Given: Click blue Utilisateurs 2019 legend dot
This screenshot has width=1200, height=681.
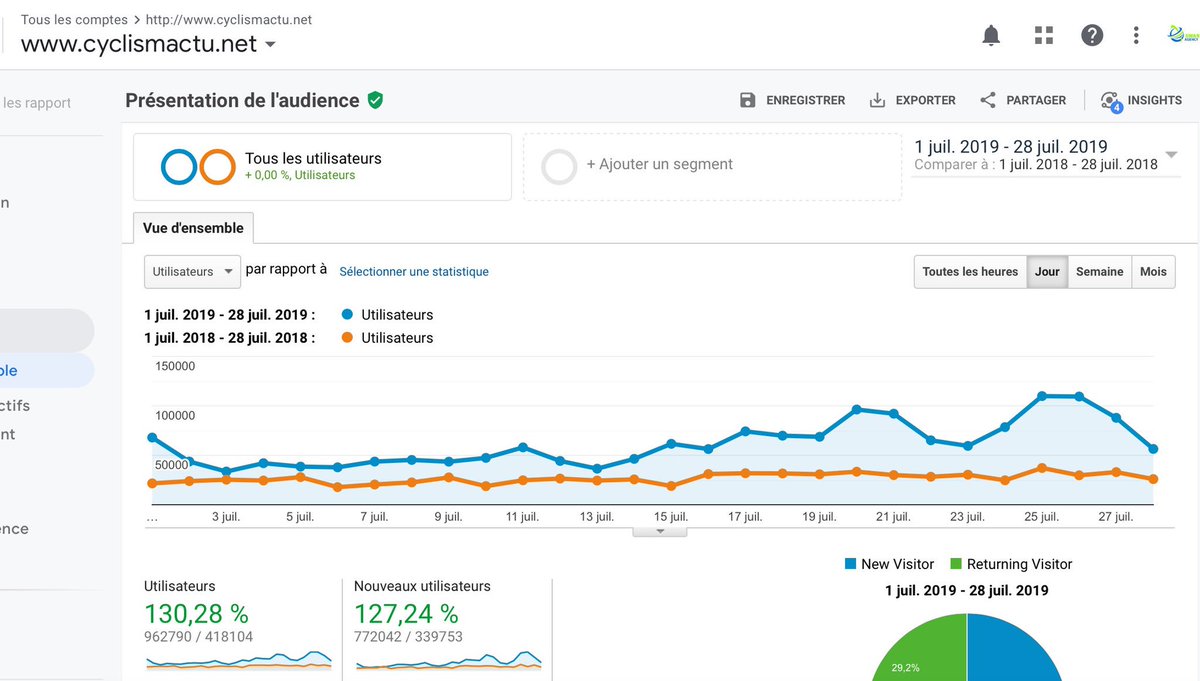Looking at the screenshot, I should 346,314.
